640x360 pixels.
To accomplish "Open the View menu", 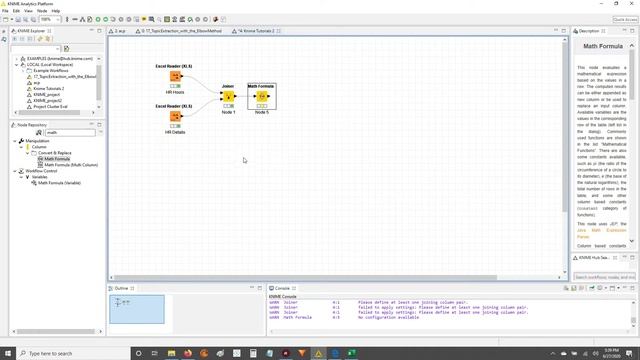I will pyautogui.click(x=29, y=11).
